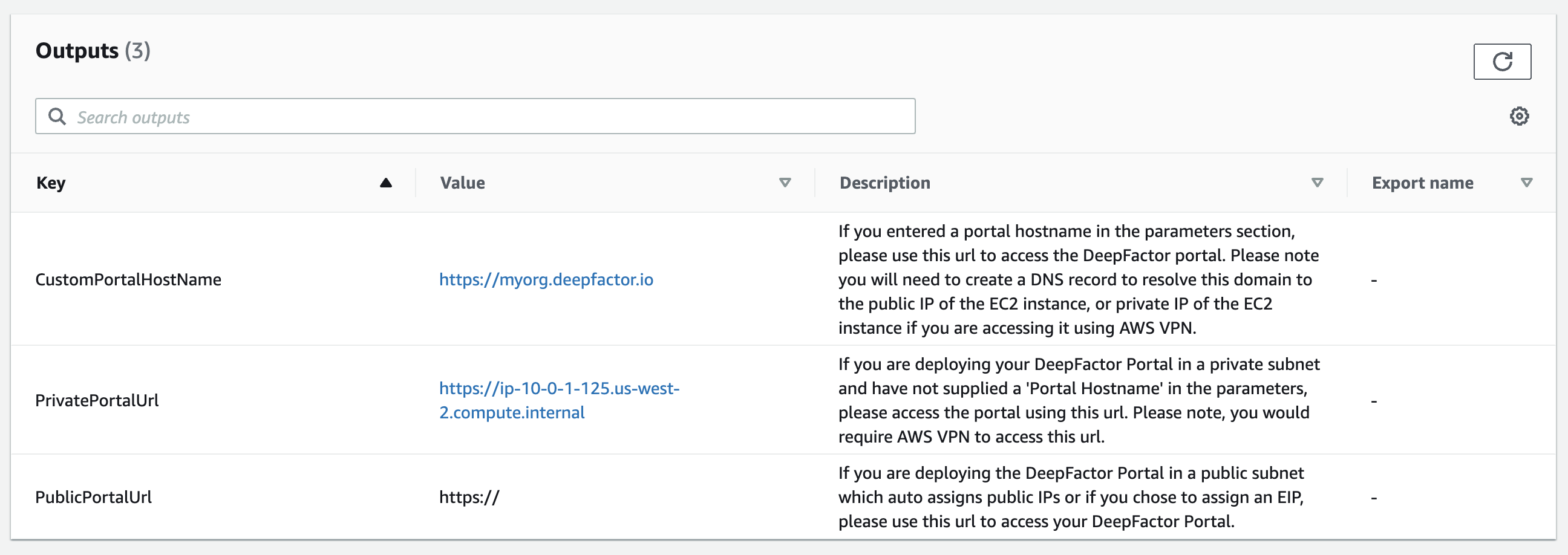
Task: Sort by Export name column arrow
Action: tap(1526, 183)
